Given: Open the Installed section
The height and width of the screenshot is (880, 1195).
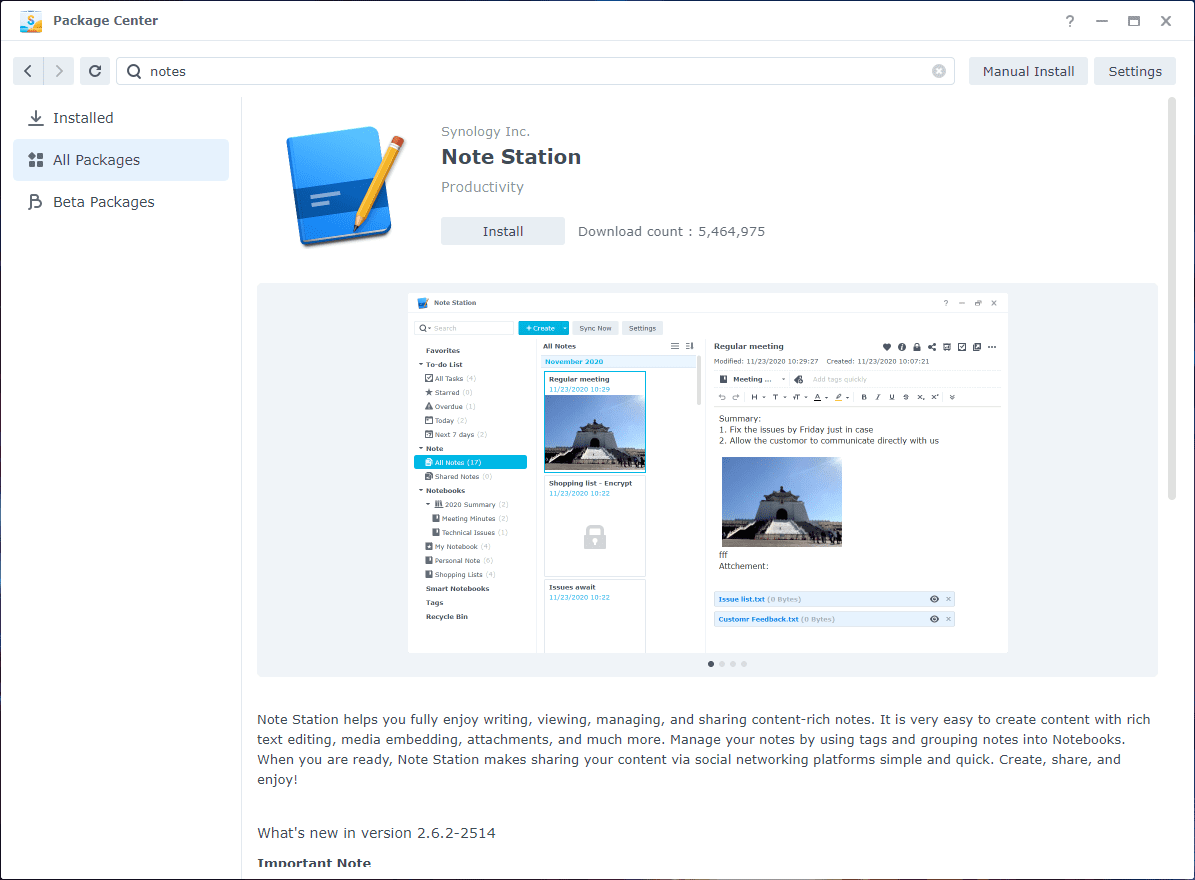Looking at the screenshot, I should point(121,118).
